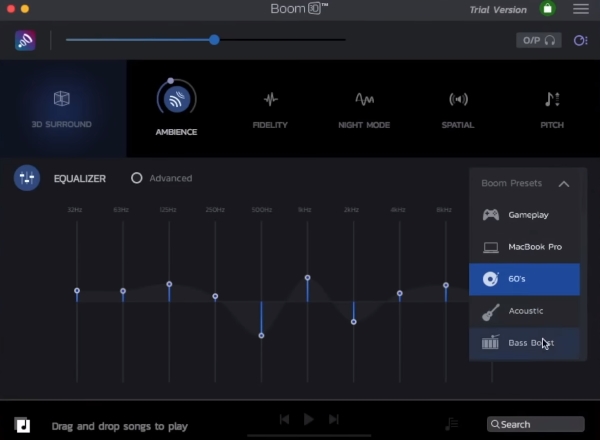Toggle the Equalizer power icon

27,178
